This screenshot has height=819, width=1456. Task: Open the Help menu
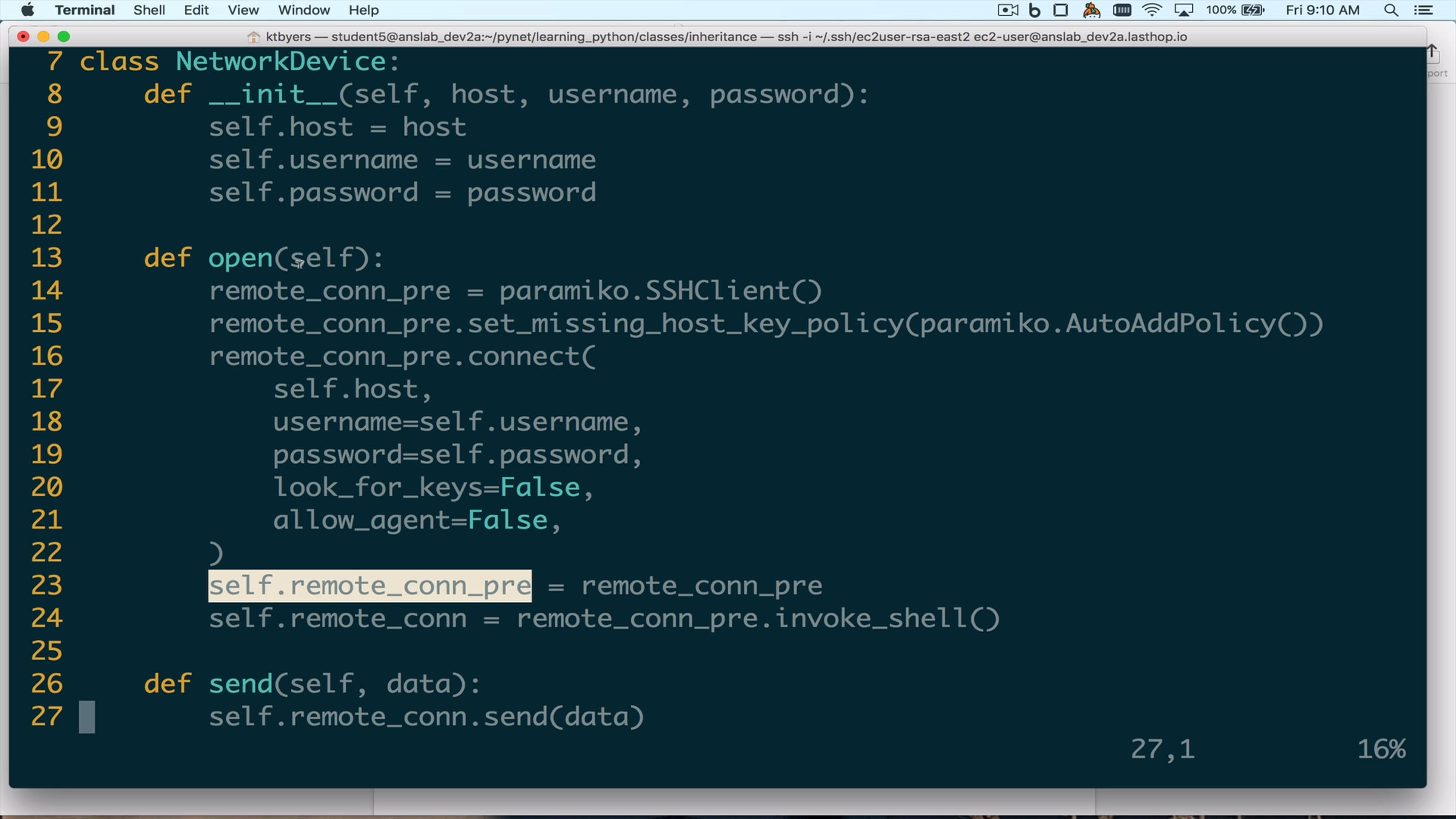[363, 10]
